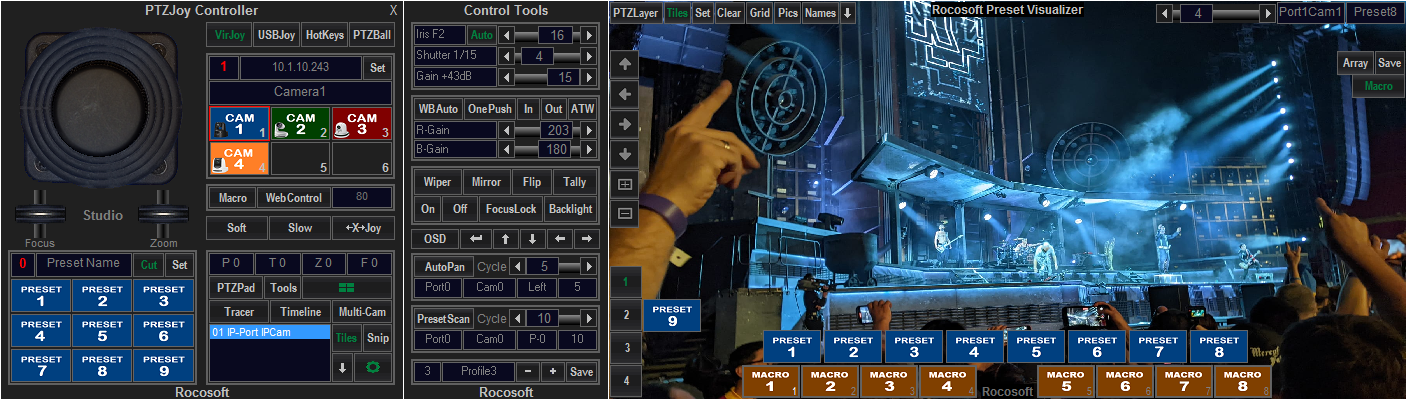Click the OnePush white balance button
This screenshot has width=1407, height=400.
[489, 108]
